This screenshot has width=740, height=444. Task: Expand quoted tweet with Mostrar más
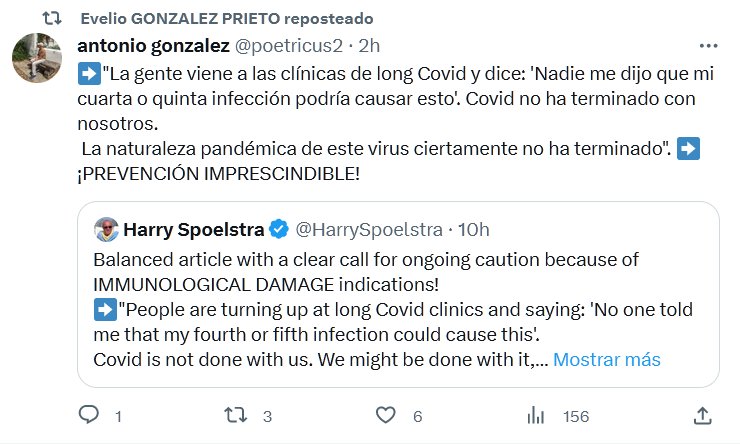606,359
